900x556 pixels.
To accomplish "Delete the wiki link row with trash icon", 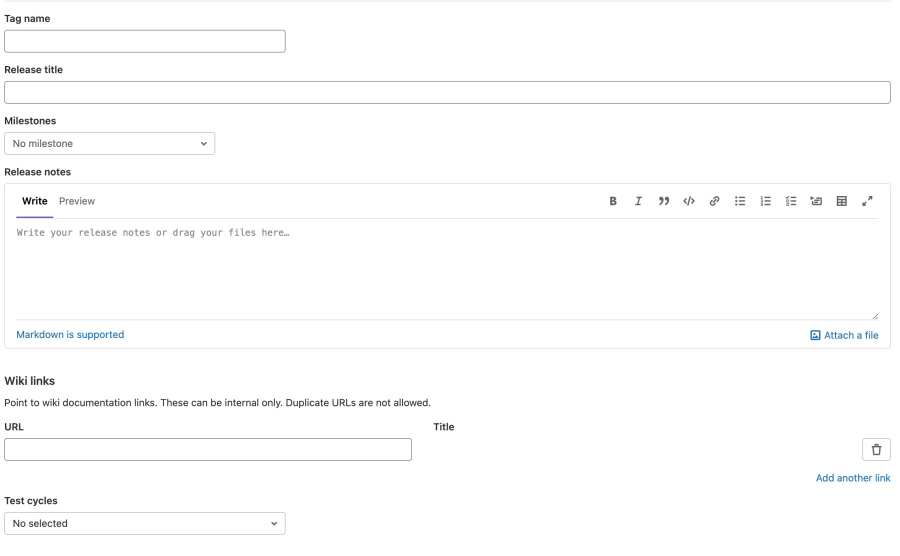I will coord(876,449).
